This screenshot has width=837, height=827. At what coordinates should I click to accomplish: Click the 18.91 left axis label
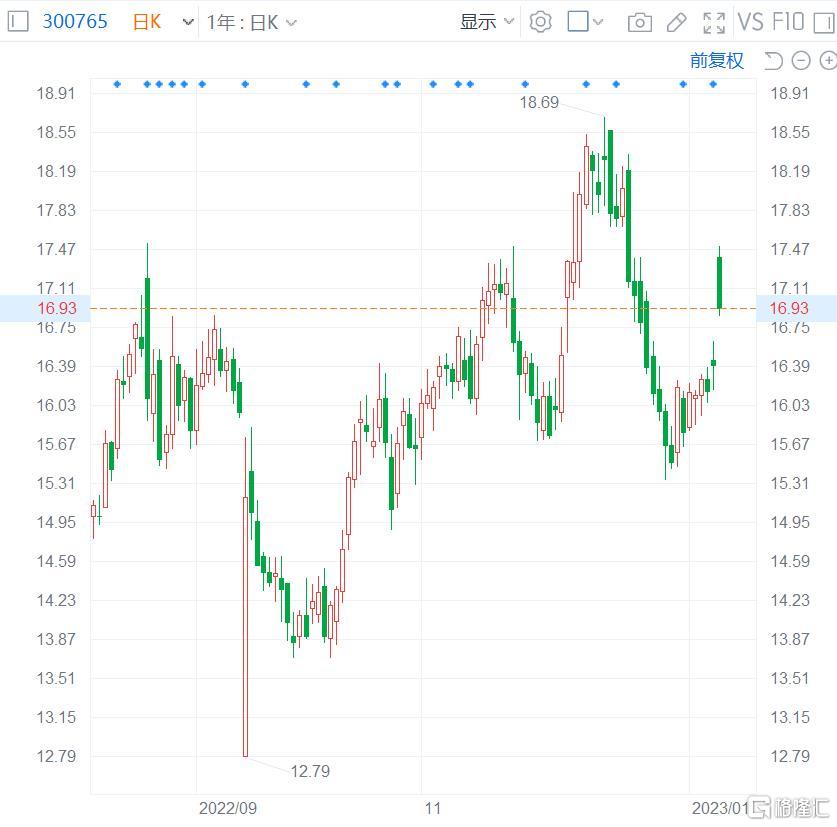tap(56, 93)
